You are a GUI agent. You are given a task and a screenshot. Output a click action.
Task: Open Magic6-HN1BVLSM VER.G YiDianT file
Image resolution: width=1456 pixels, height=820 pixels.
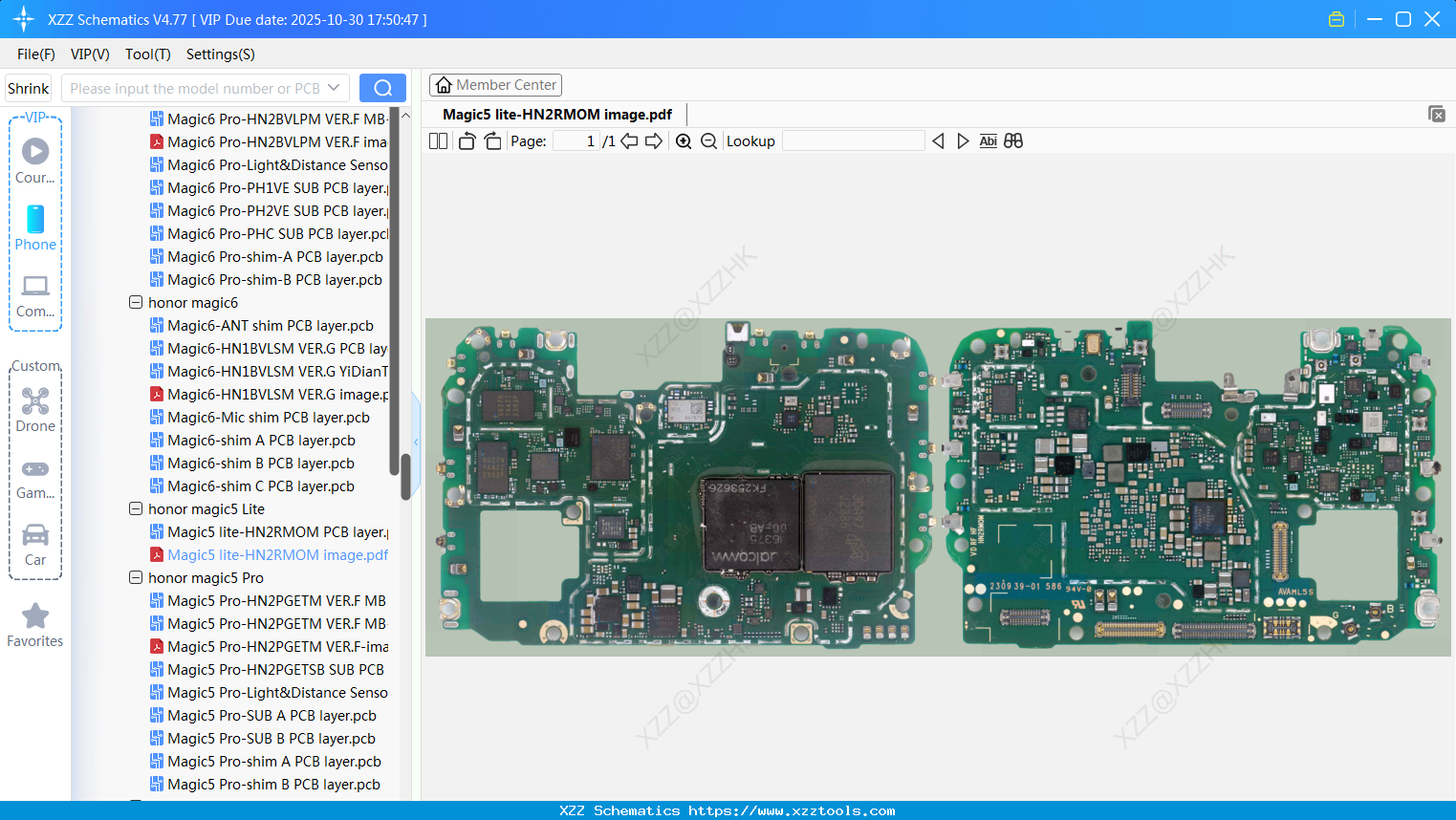[x=269, y=371]
